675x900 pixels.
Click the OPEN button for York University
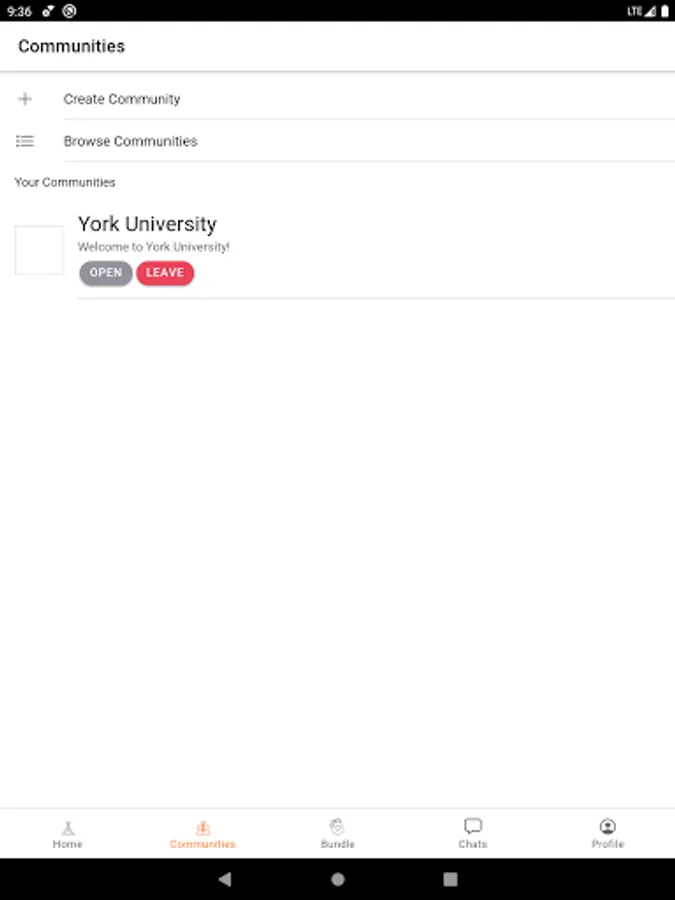click(x=106, y=273)
